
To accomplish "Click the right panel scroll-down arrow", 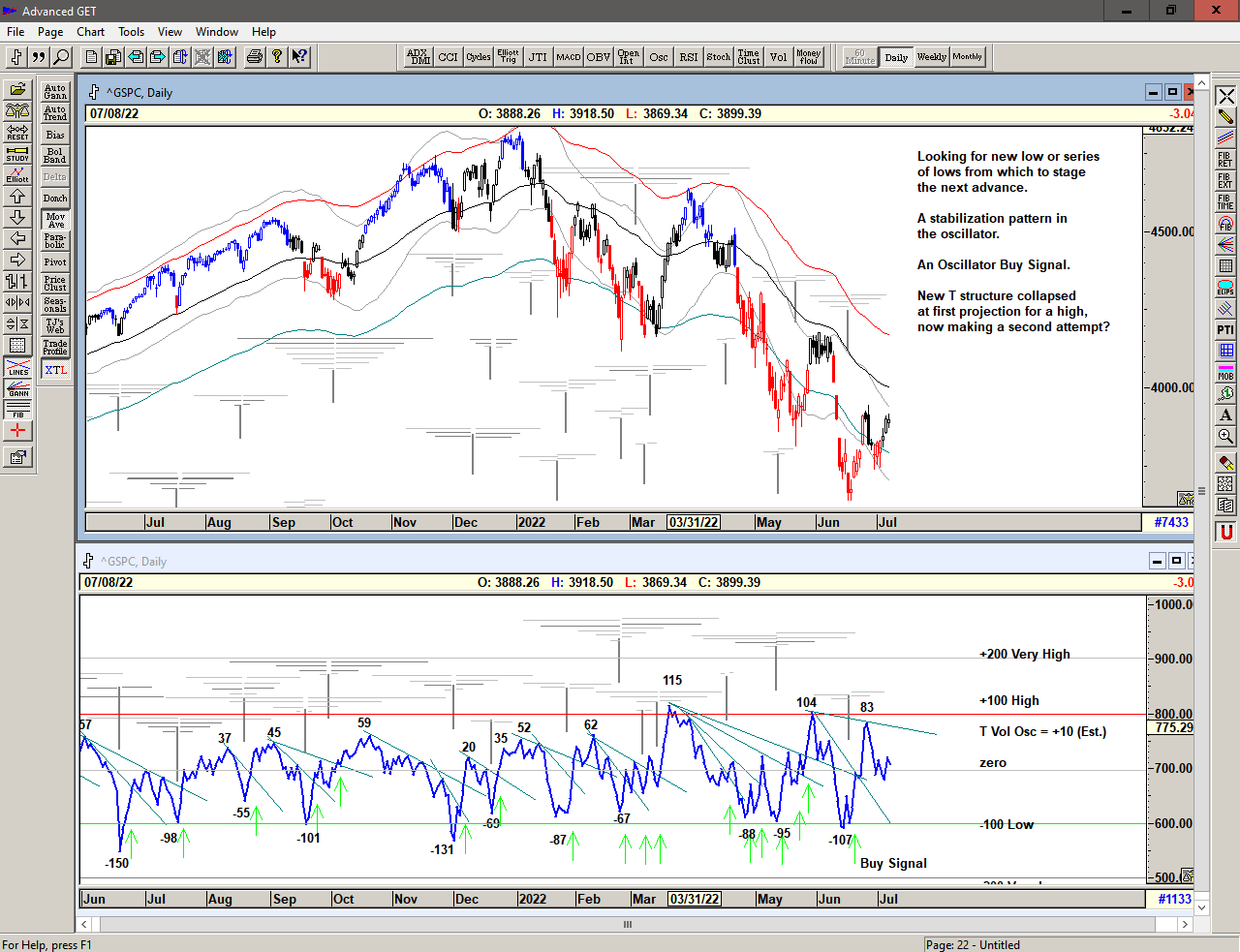I will pyautogui.click(x=1201, y=907).
